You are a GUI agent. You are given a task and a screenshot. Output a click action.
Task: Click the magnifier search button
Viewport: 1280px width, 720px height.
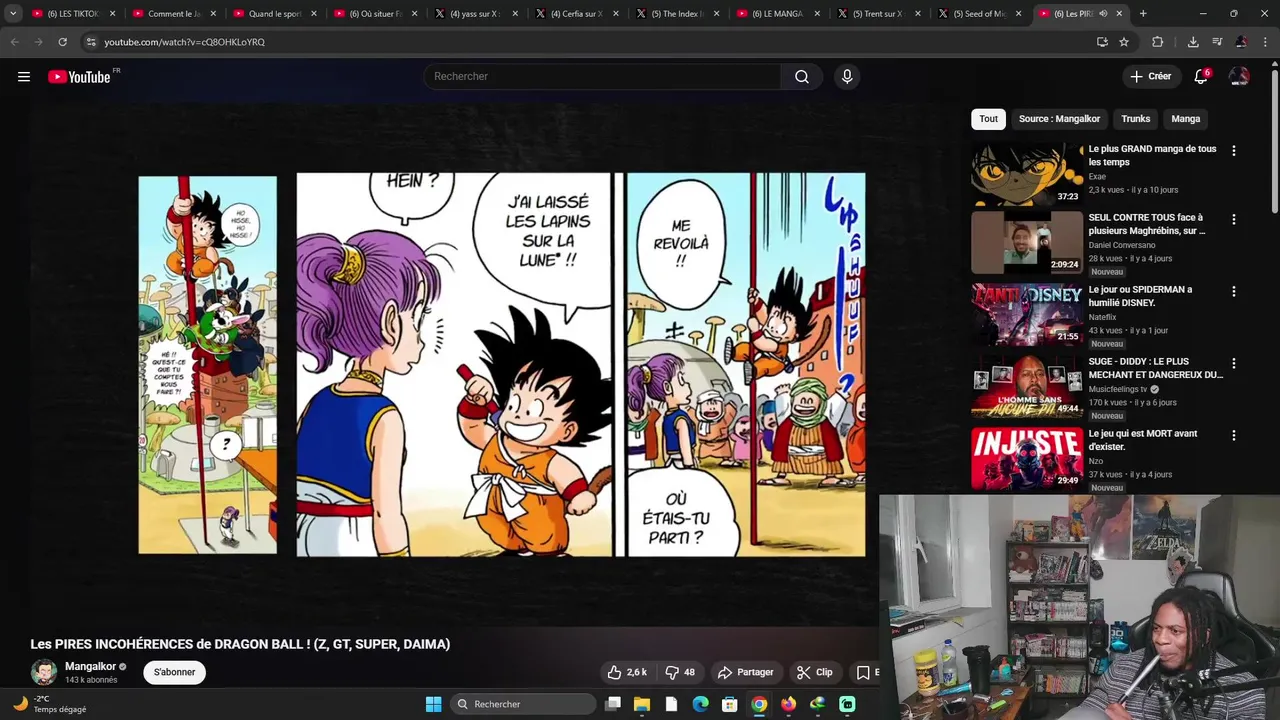pyautogui.click(x=802, y=77)
